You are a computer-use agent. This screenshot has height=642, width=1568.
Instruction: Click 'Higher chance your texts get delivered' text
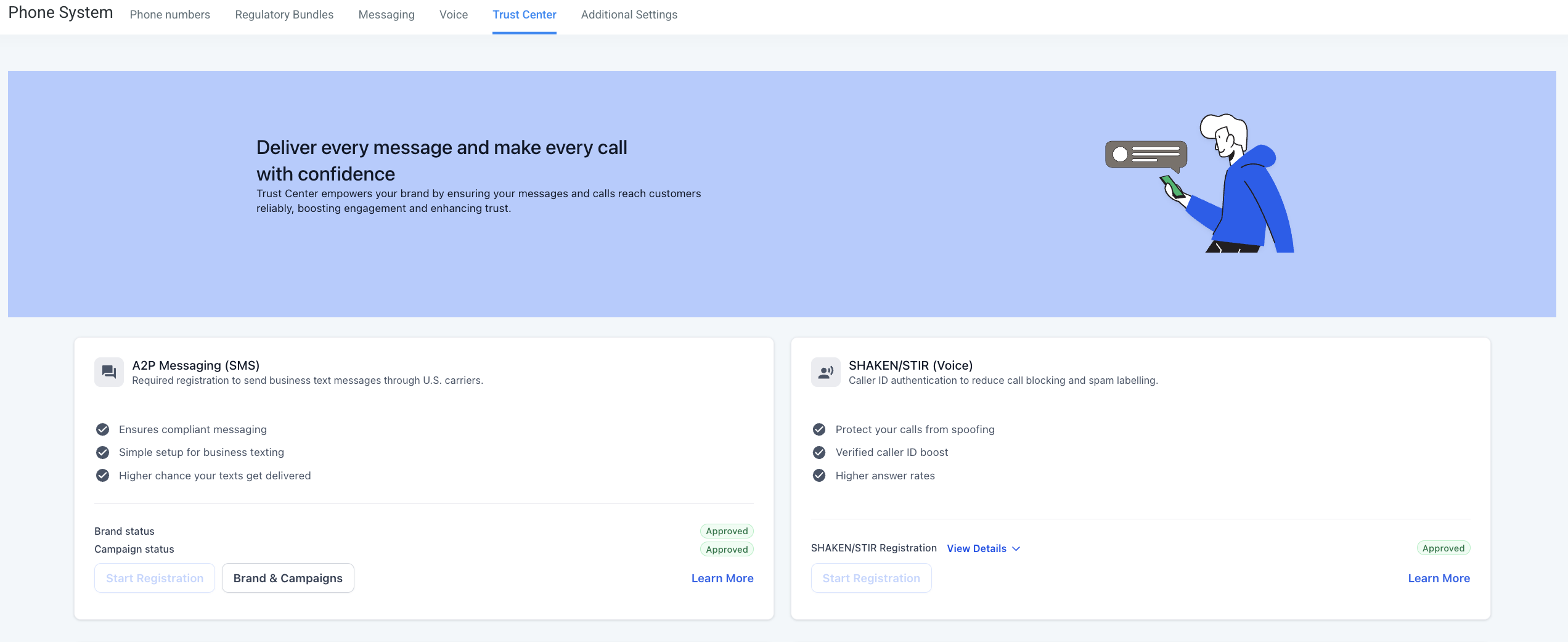(x=215, y=476)
